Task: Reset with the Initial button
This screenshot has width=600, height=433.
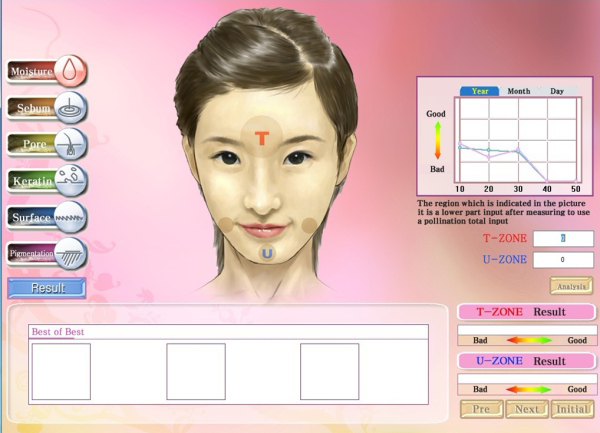Action: (573, 409)
